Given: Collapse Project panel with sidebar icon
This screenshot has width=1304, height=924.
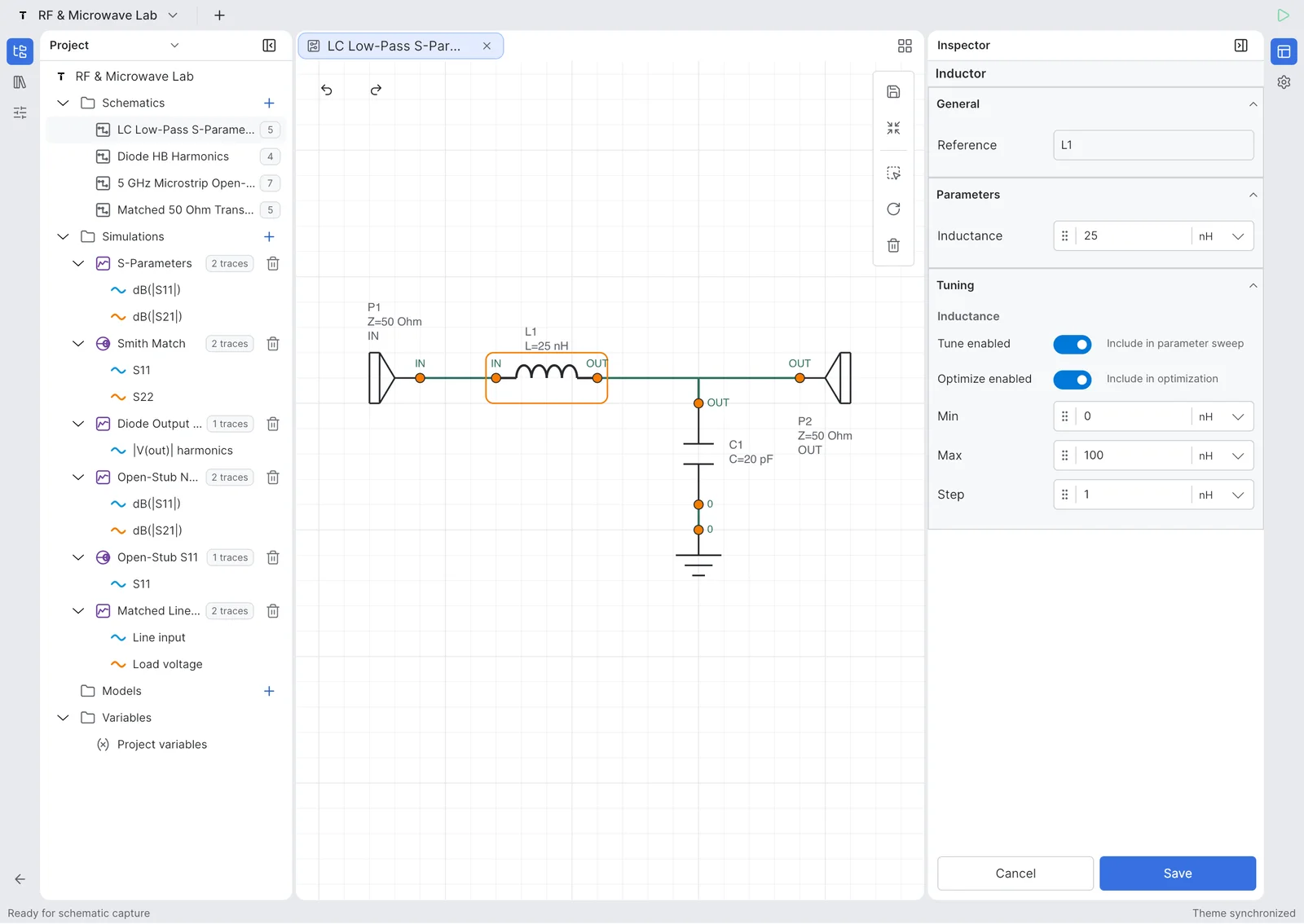Looking at the screenshot, I should click(269, 46).
